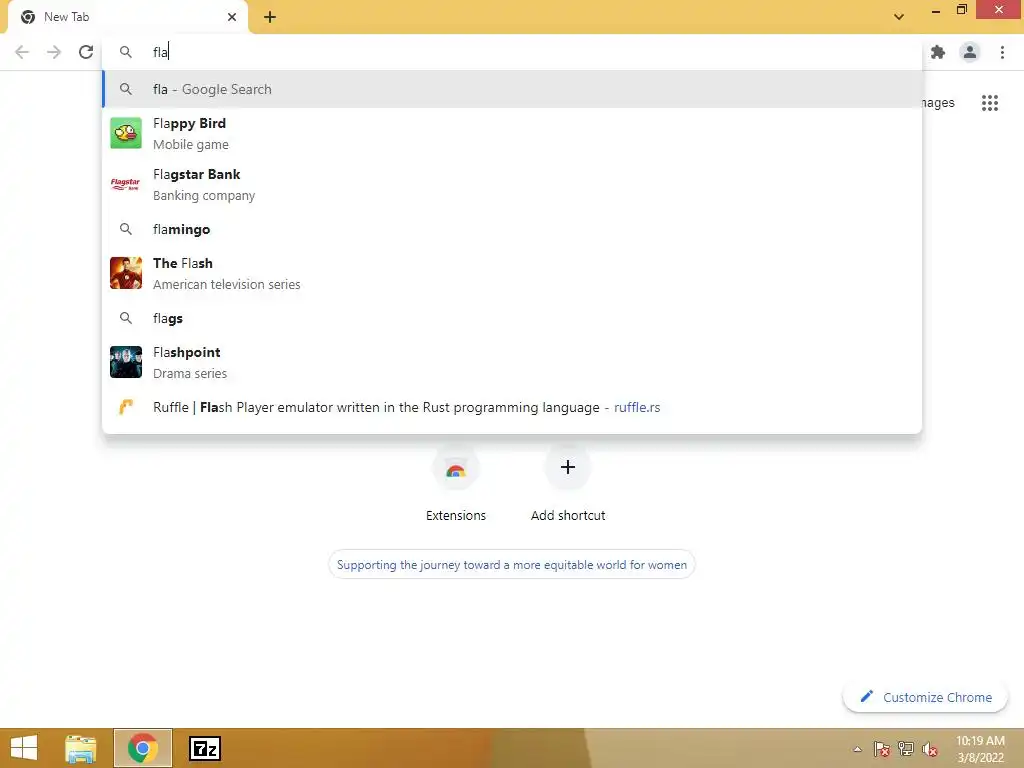The image size is (1024, 768).
Task: Click the Flashpoint poster thumbnail
Action: click(x=126, y=362)
